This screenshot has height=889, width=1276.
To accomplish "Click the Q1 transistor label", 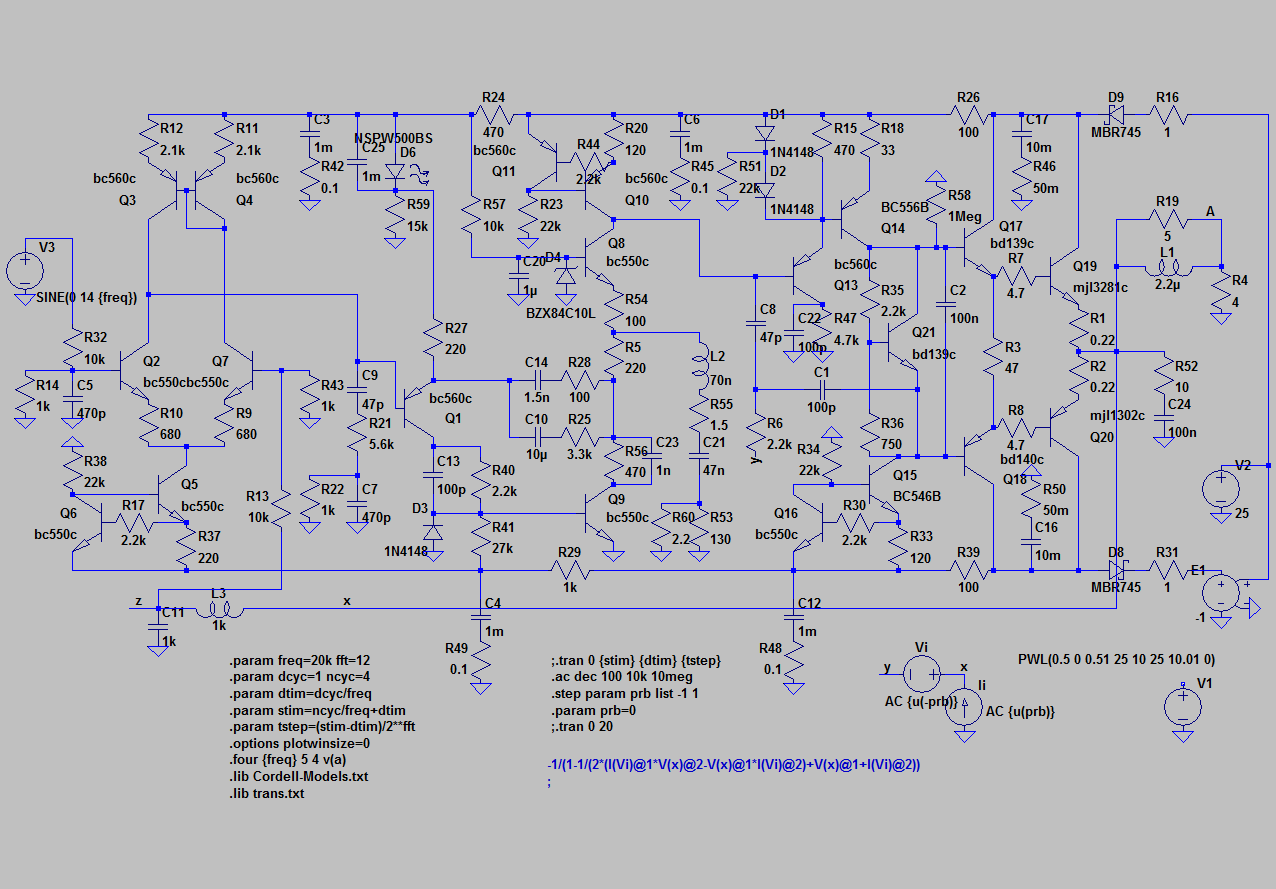I will pos(453,417).
